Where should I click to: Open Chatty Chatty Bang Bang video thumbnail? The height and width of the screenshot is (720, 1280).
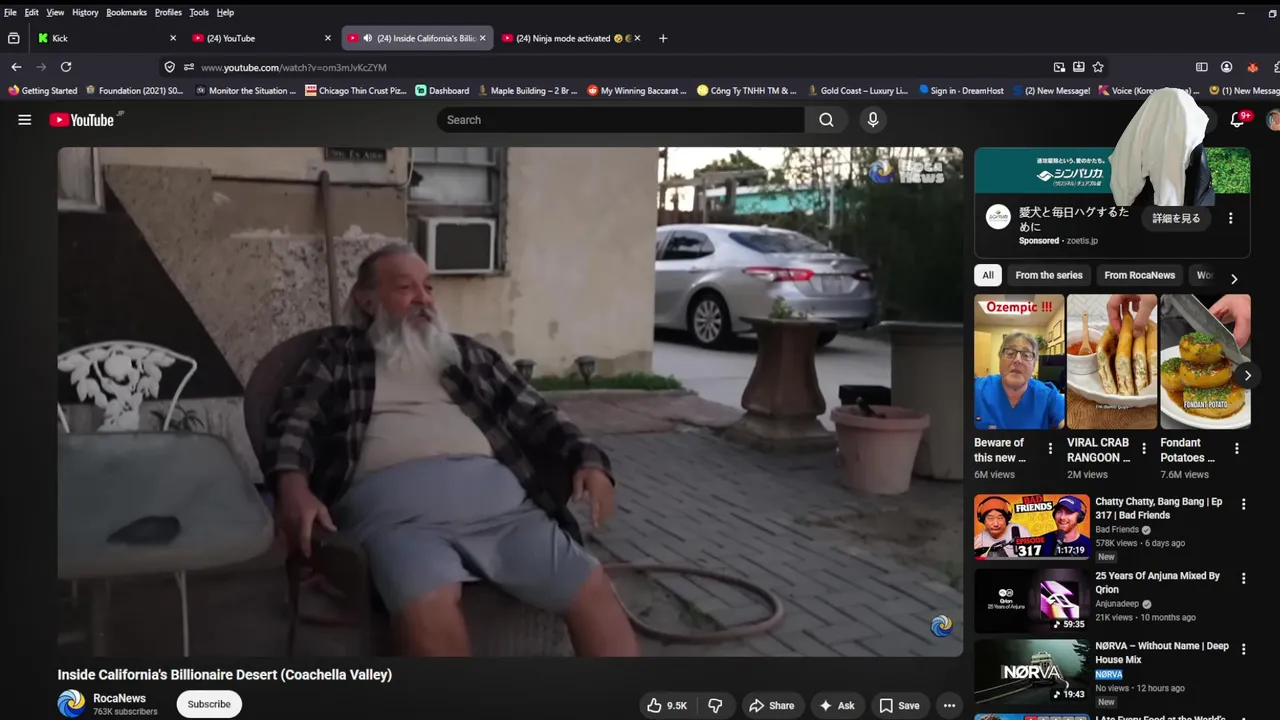click(1032, 527)
